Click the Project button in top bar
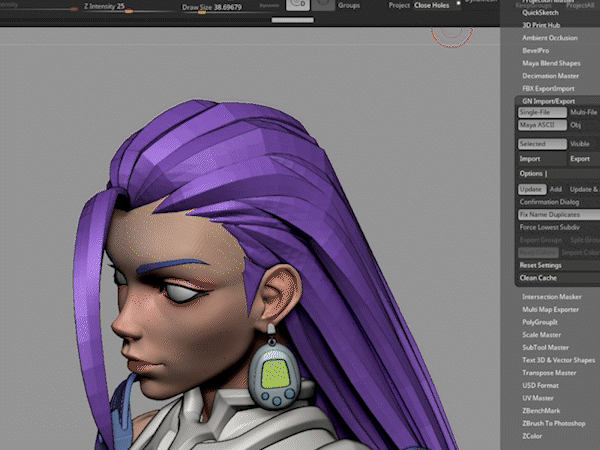Screen dimensions: 600x450 coord(399,5)
